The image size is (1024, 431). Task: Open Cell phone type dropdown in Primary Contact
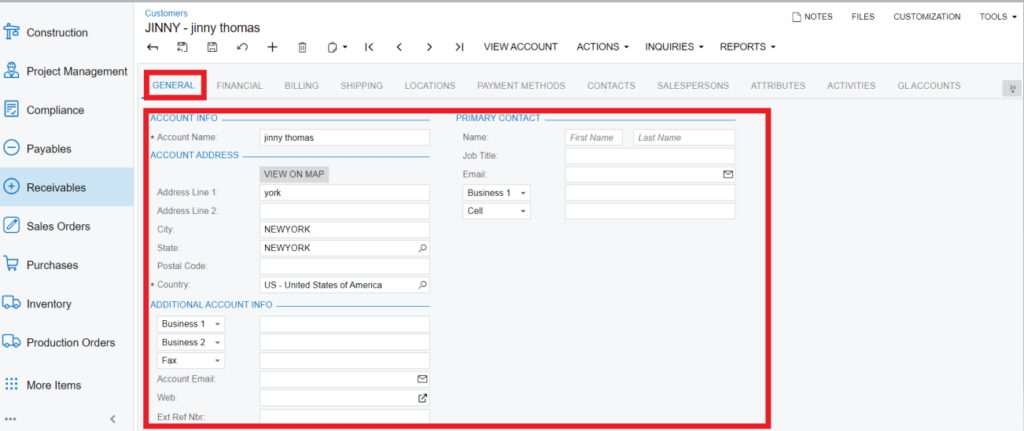click(497, 211)
